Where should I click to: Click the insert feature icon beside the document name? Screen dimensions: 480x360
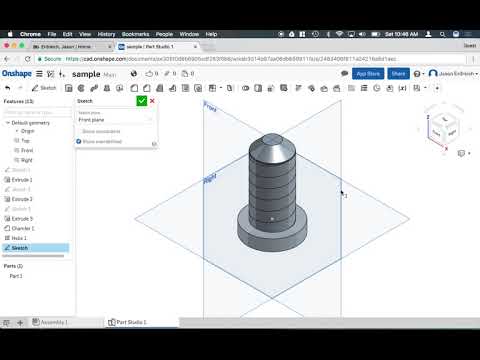click(x=62, y=74)
